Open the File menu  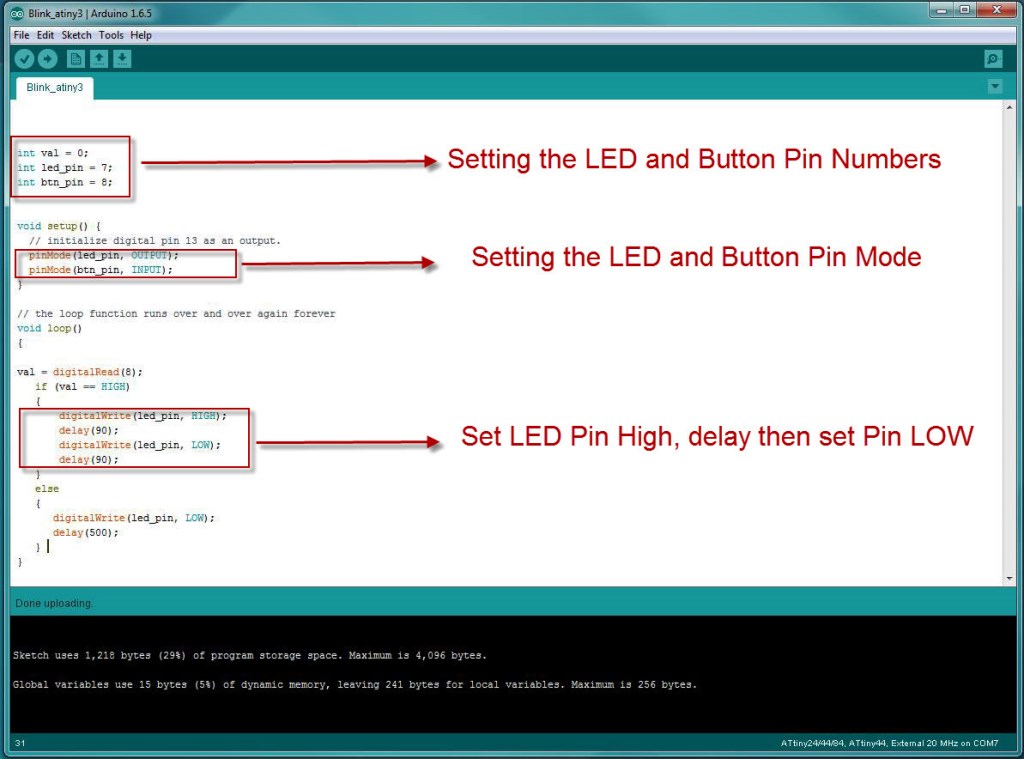coord(22,35)
